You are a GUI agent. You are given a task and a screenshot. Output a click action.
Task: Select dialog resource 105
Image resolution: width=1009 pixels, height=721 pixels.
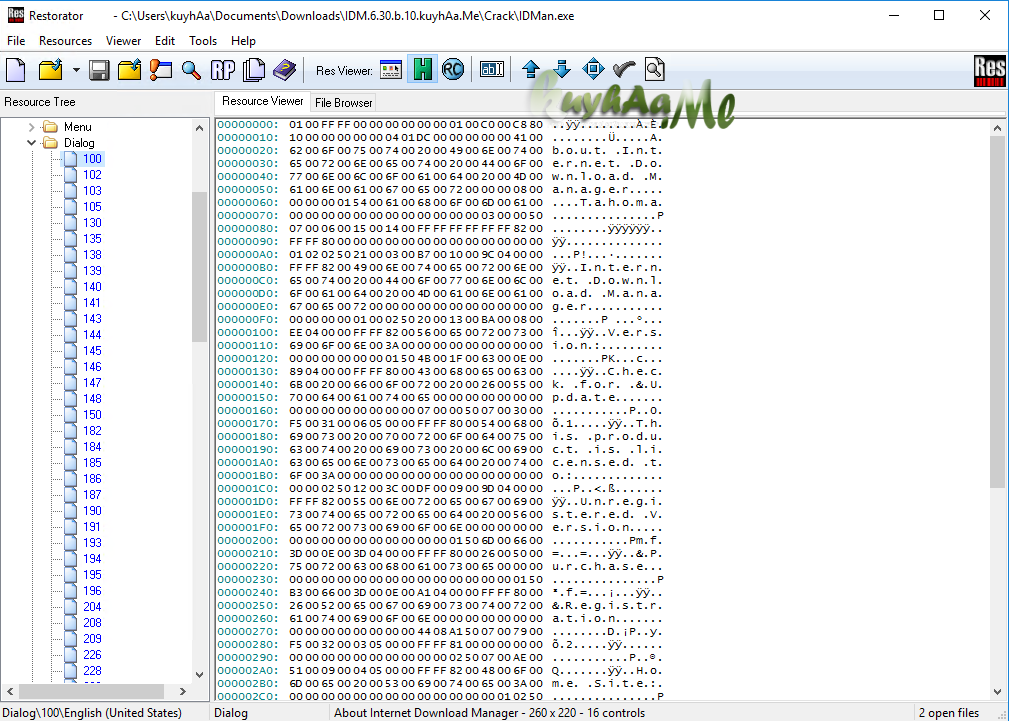[x=92, y=207]
